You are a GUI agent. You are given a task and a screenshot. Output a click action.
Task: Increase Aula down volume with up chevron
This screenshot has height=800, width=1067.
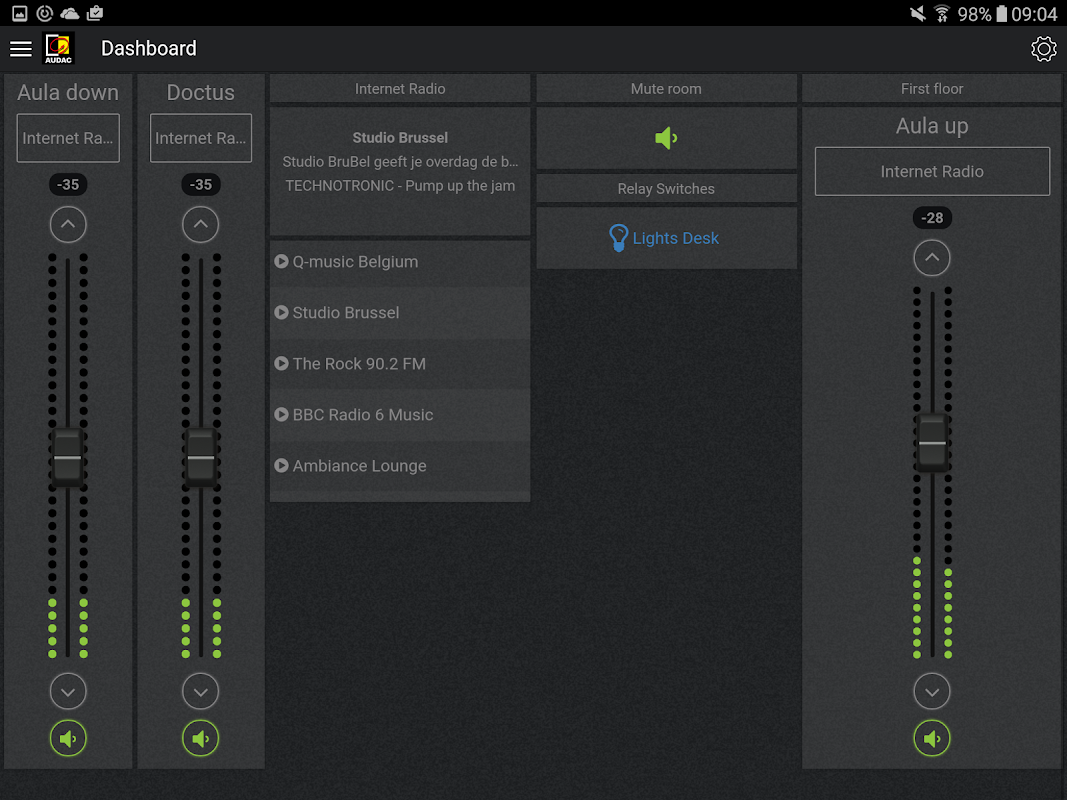[68, 224]
